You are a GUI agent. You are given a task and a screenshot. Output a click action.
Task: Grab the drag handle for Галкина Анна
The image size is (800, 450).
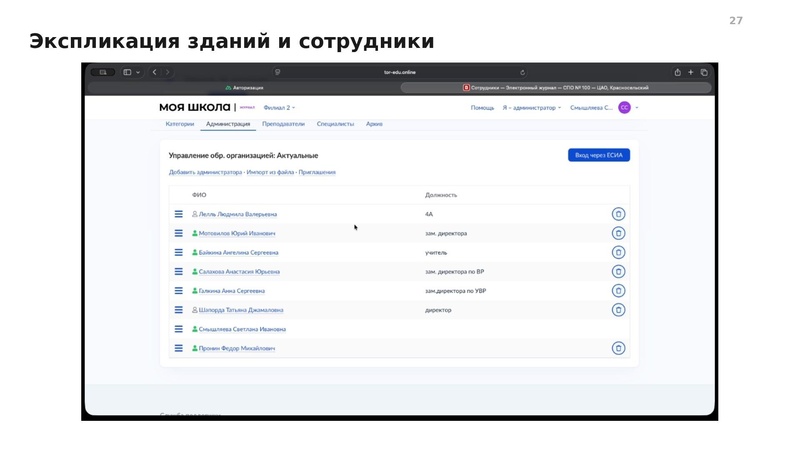pyautogui.click(x=179, y=291)
